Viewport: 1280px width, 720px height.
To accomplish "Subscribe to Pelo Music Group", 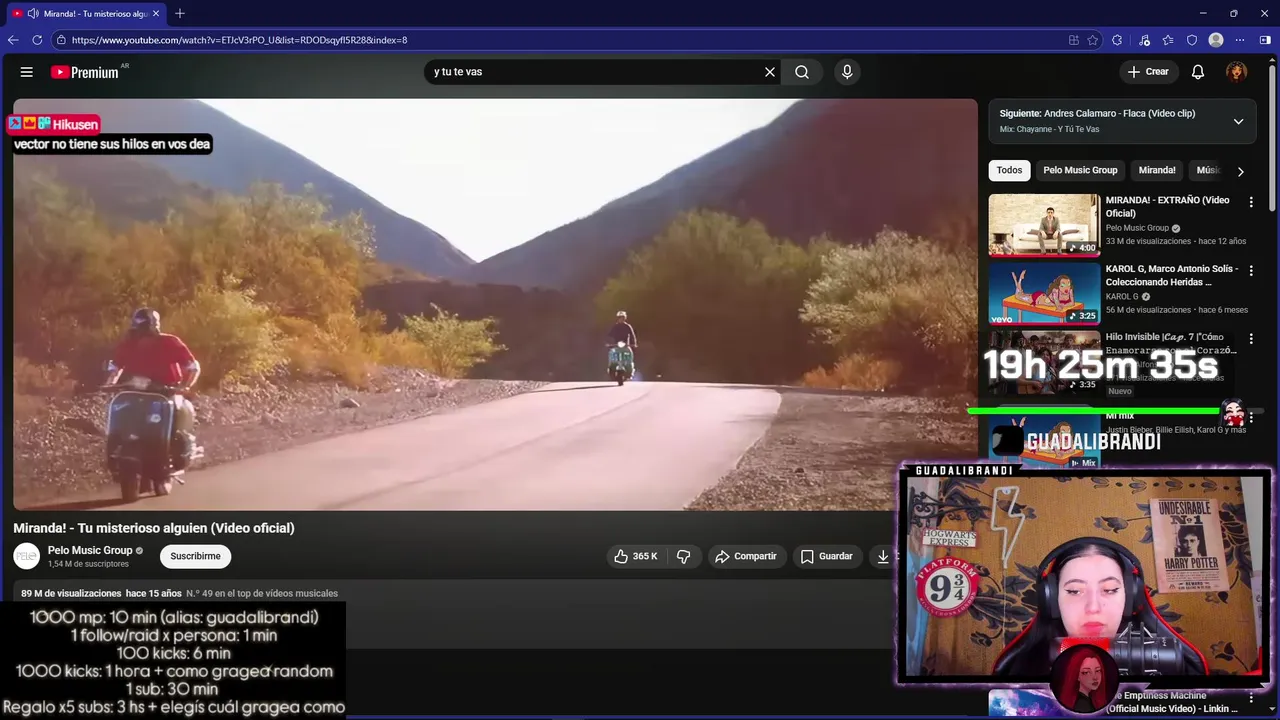I will pos(195,556).
